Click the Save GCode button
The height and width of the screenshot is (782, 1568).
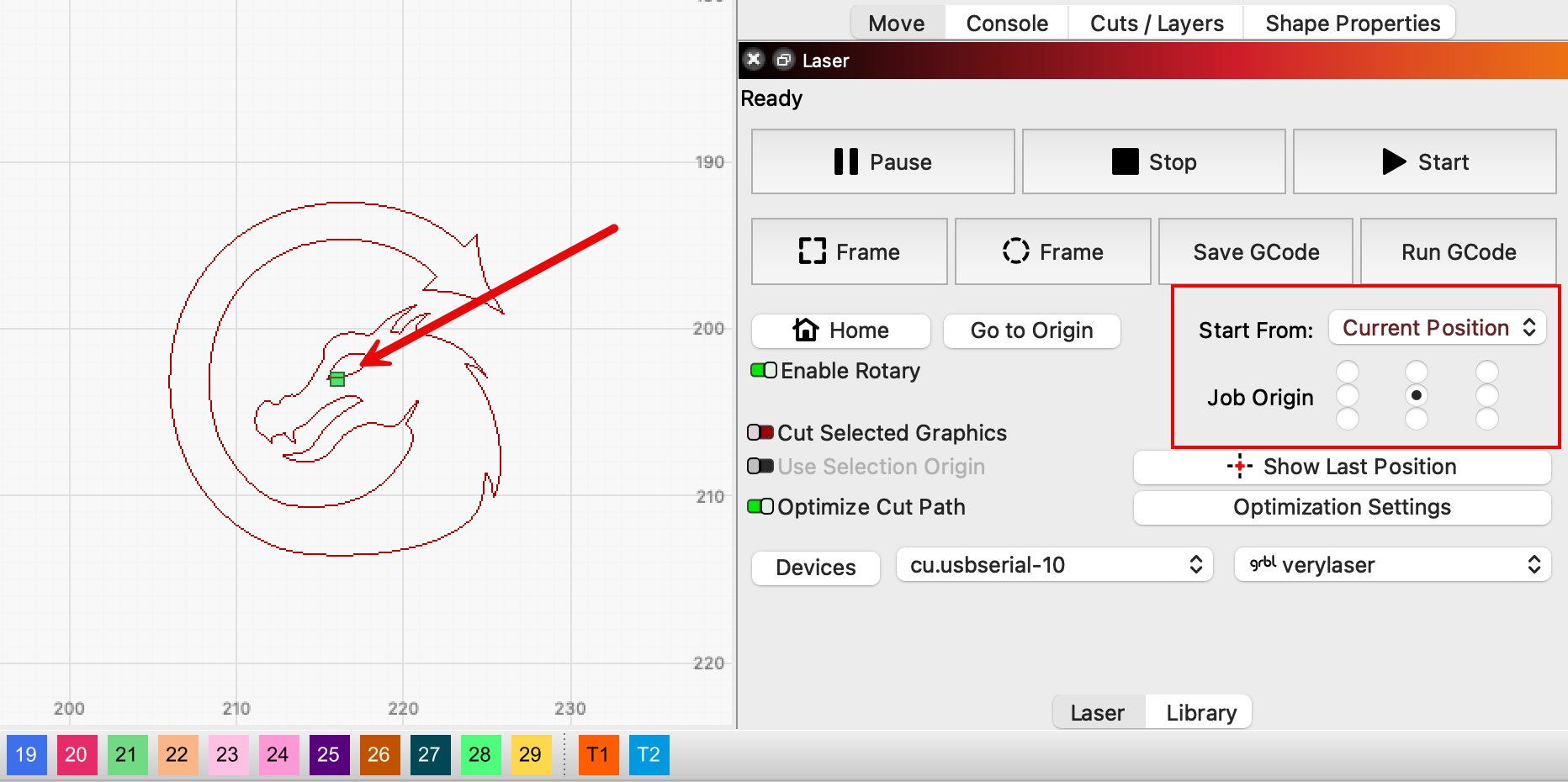tap(1255, 251)
